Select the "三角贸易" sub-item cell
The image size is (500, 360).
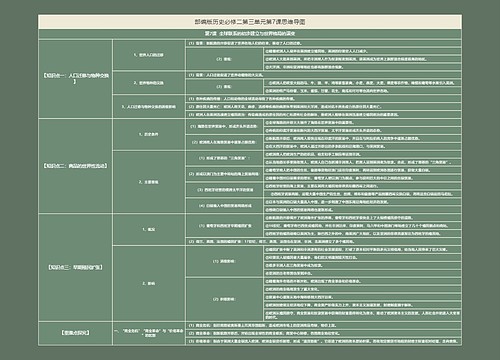pos(224,158)
